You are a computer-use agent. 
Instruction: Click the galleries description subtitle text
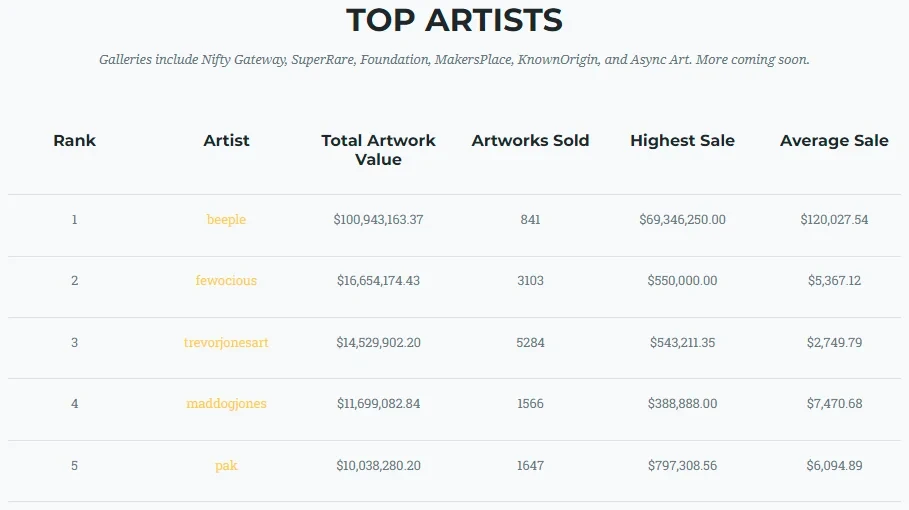(x=454, y=60)
